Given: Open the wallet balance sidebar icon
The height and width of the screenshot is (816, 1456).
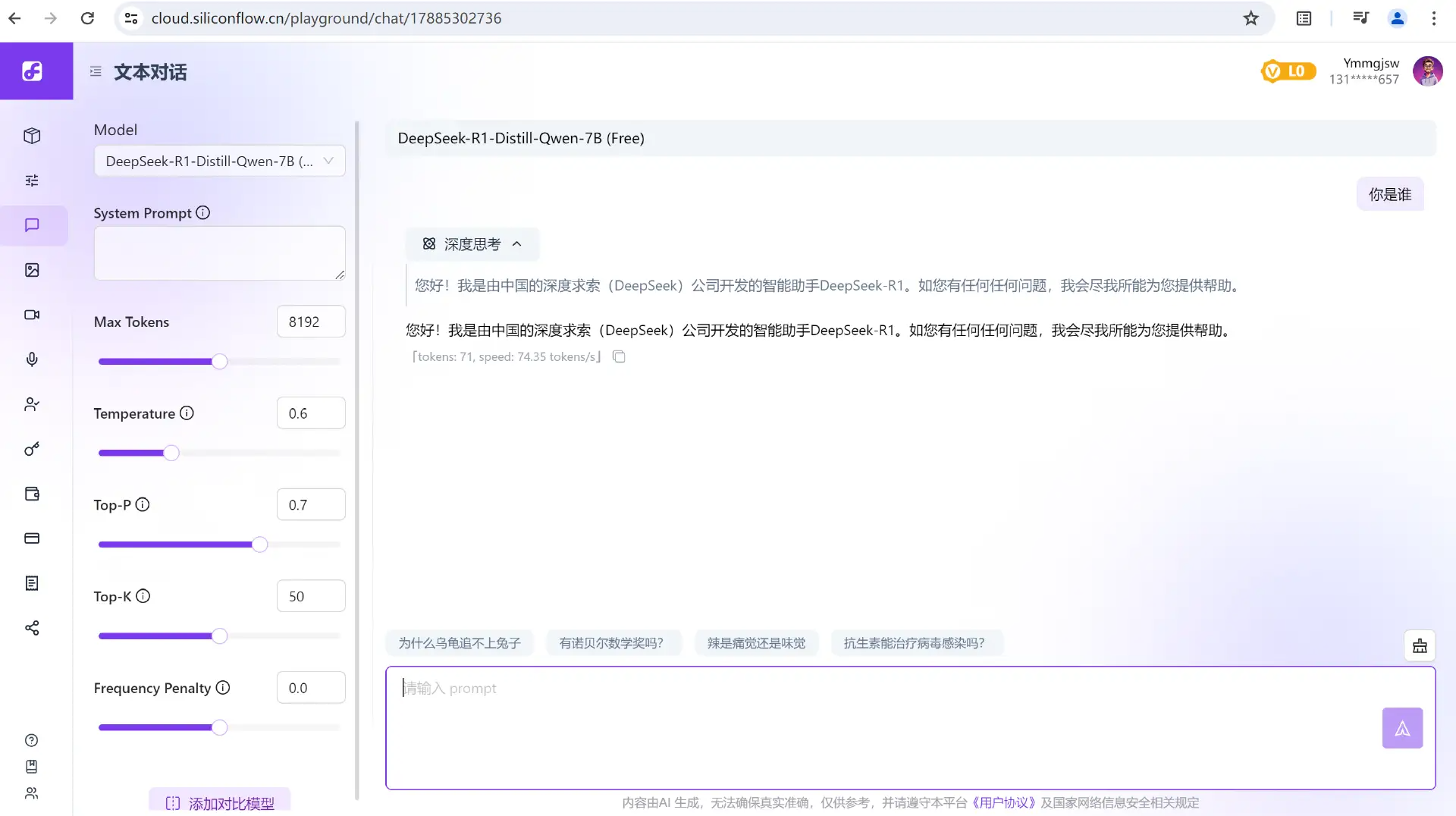Looking at the screenshot, I should 32,494.
